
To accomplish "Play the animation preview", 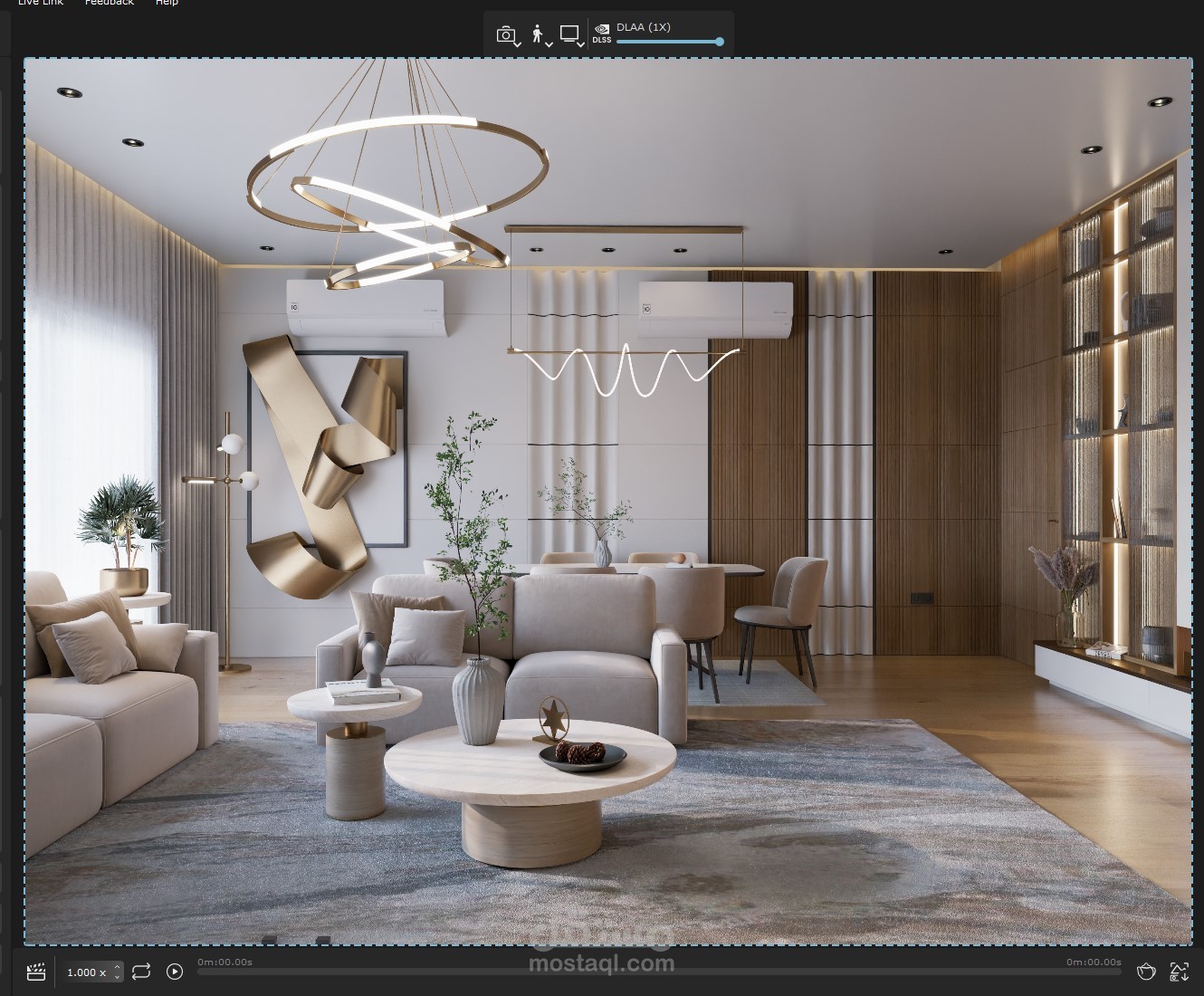I will click(175, 972).
